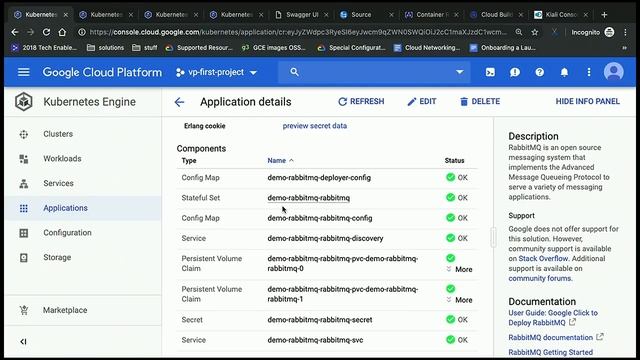Go back from Application details
This screenshot has height=360, width=640.
click(179, 102)
